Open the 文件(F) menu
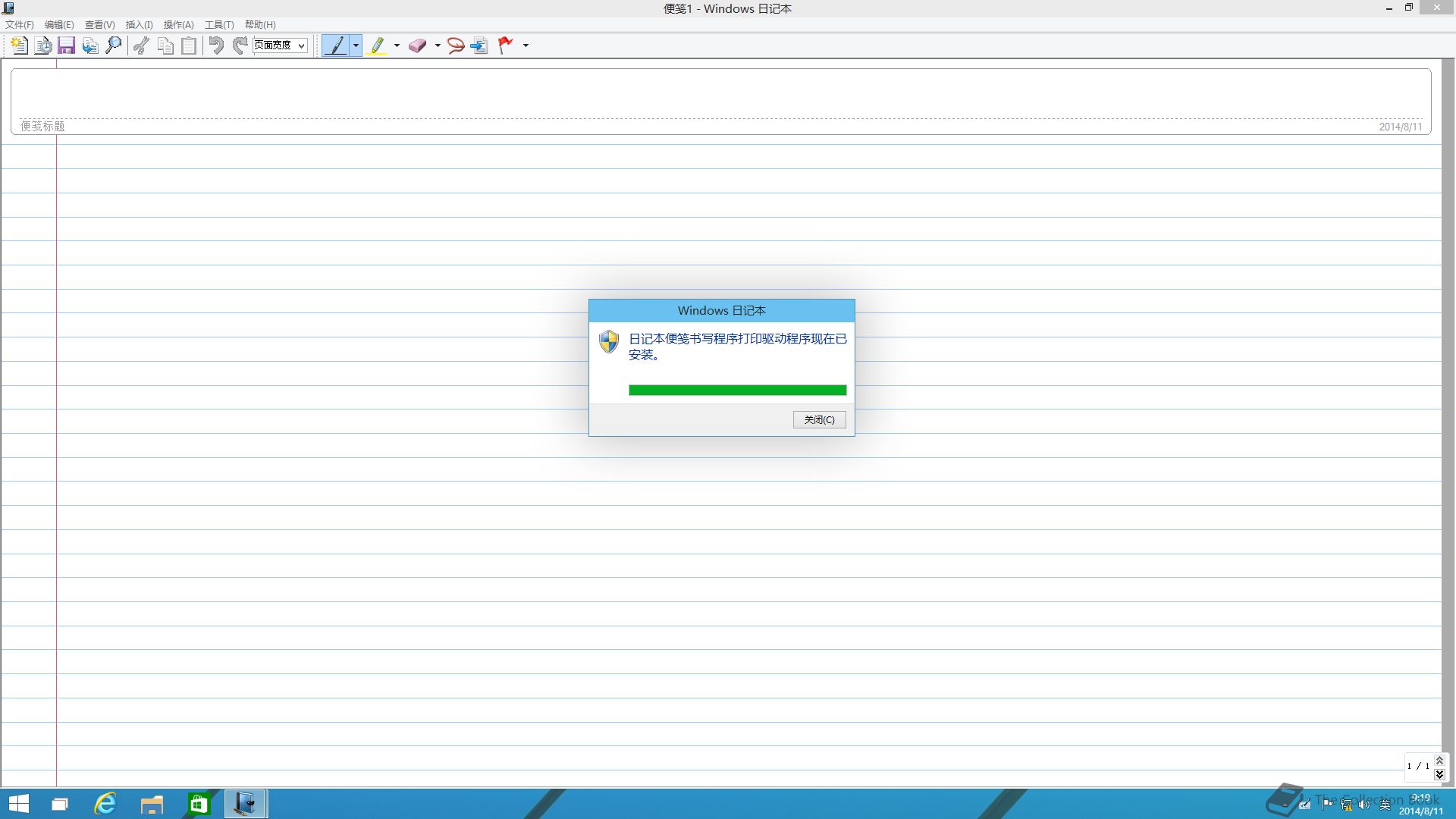This screenshot has width=1456, height=819. pos(20,25)
